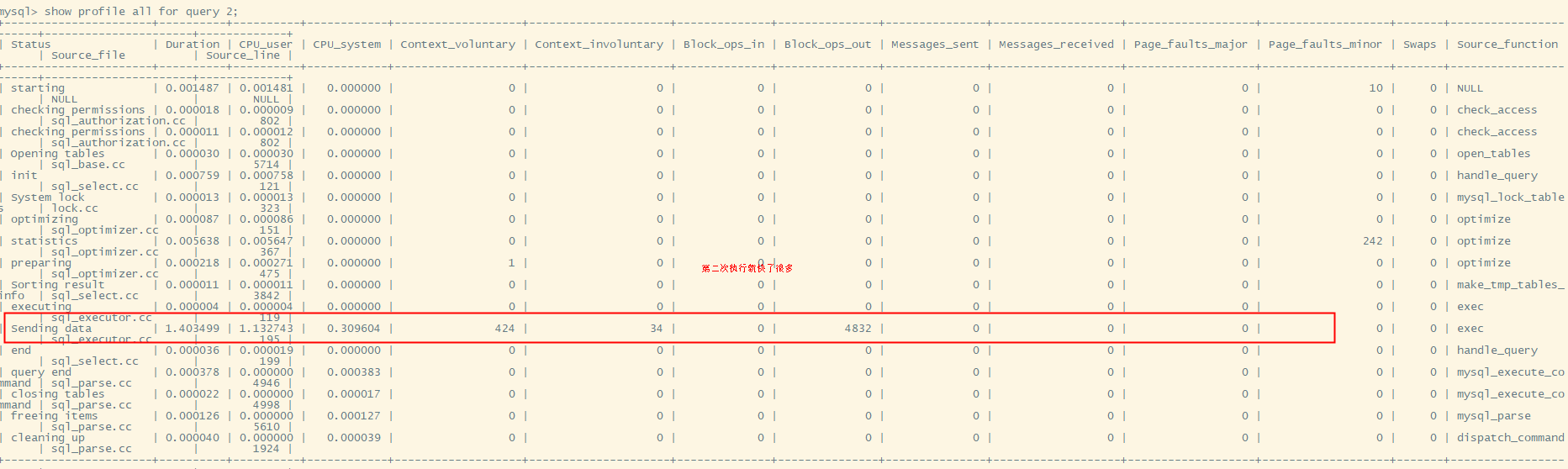The image size is (1568, 469).
Task: Click the Context_voluntary value 424
Action: 505,329
